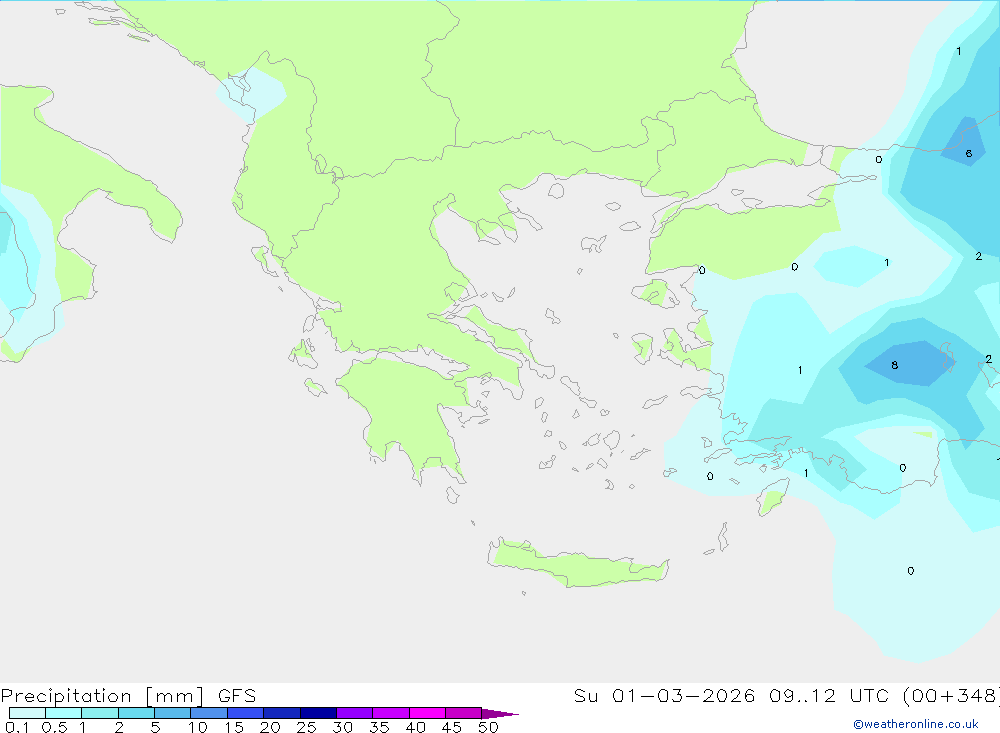Pick the legend swatch between 40 and 45
Viewport: 1000px width, 733px height.
(x=427, y=713)
